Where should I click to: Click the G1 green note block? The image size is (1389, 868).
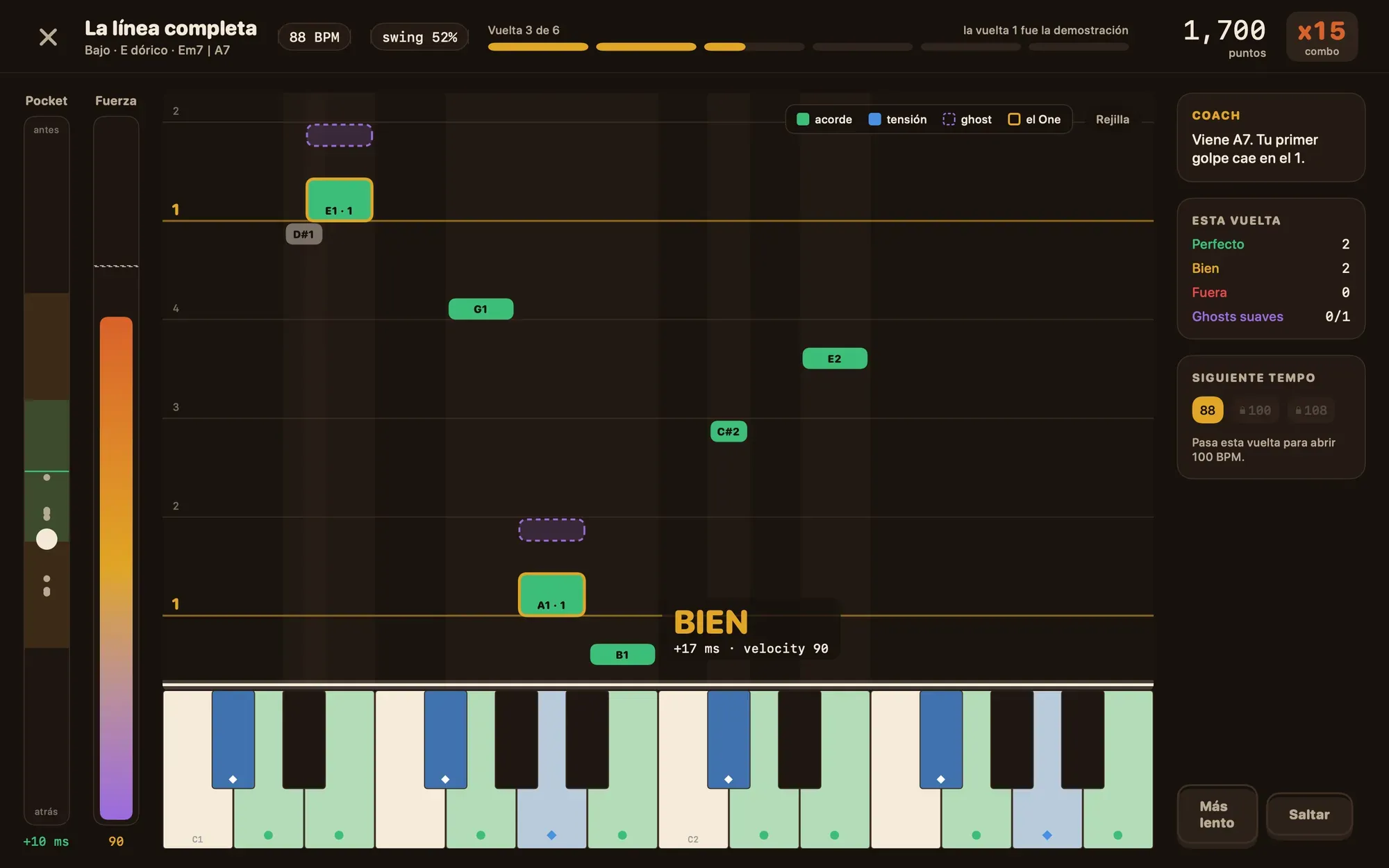pyautogui.click(x=481, y=309)
